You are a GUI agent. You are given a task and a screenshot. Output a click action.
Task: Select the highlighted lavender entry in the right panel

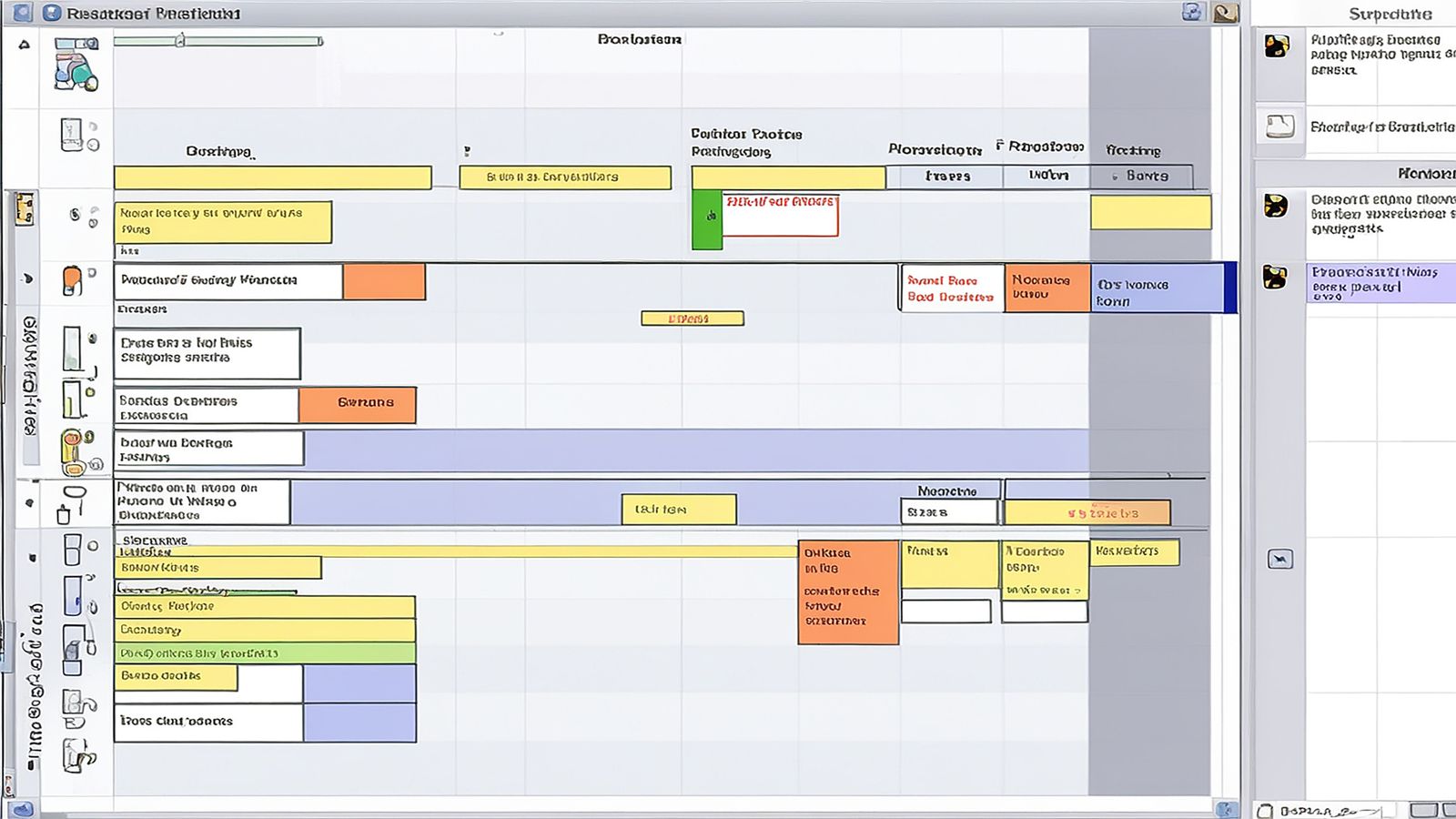(x=1380, y=282)
